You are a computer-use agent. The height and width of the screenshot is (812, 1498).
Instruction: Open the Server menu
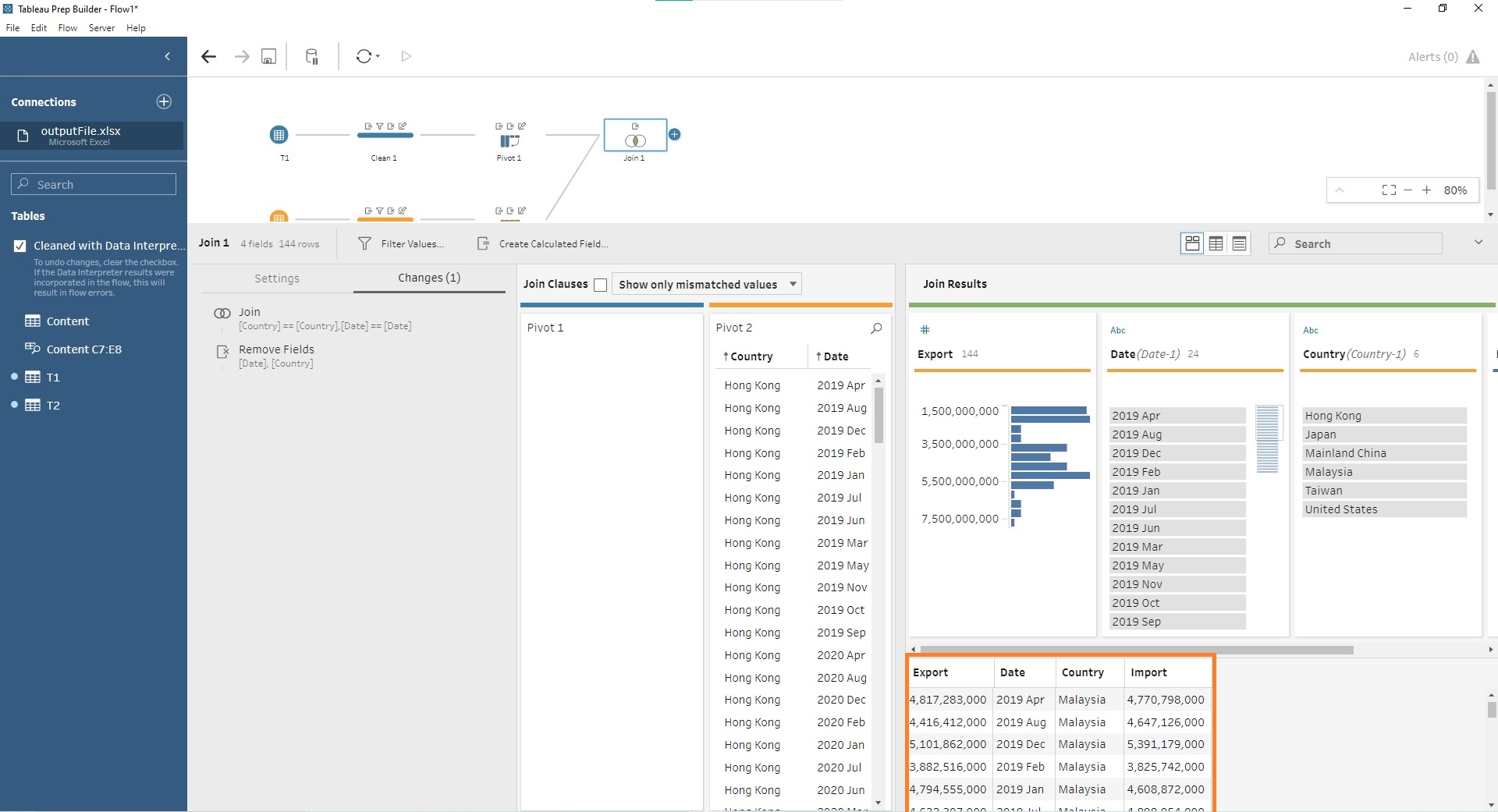(101, 28)
